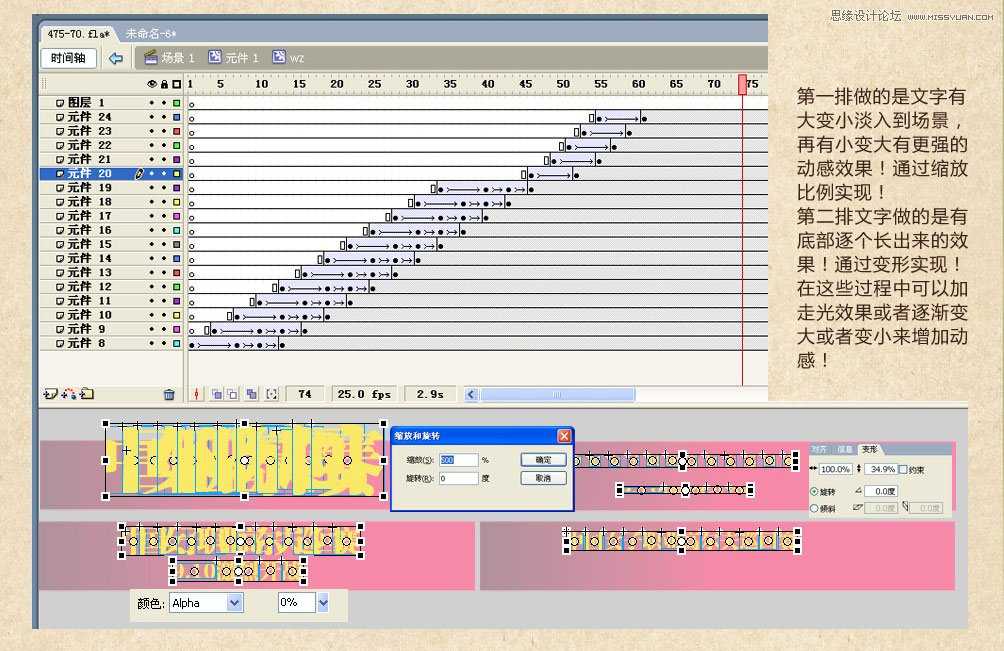Screen dimensions: 1004x651
Task: Click the 场景 1 breadcrumb
Action: coord(170,58)
